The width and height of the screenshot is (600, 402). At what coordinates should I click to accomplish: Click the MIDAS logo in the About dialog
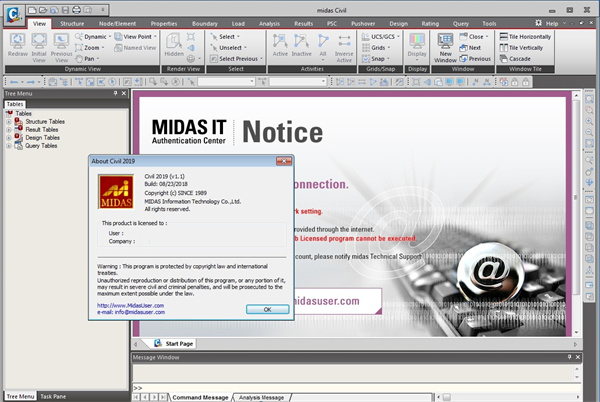[x=116, y=192]
